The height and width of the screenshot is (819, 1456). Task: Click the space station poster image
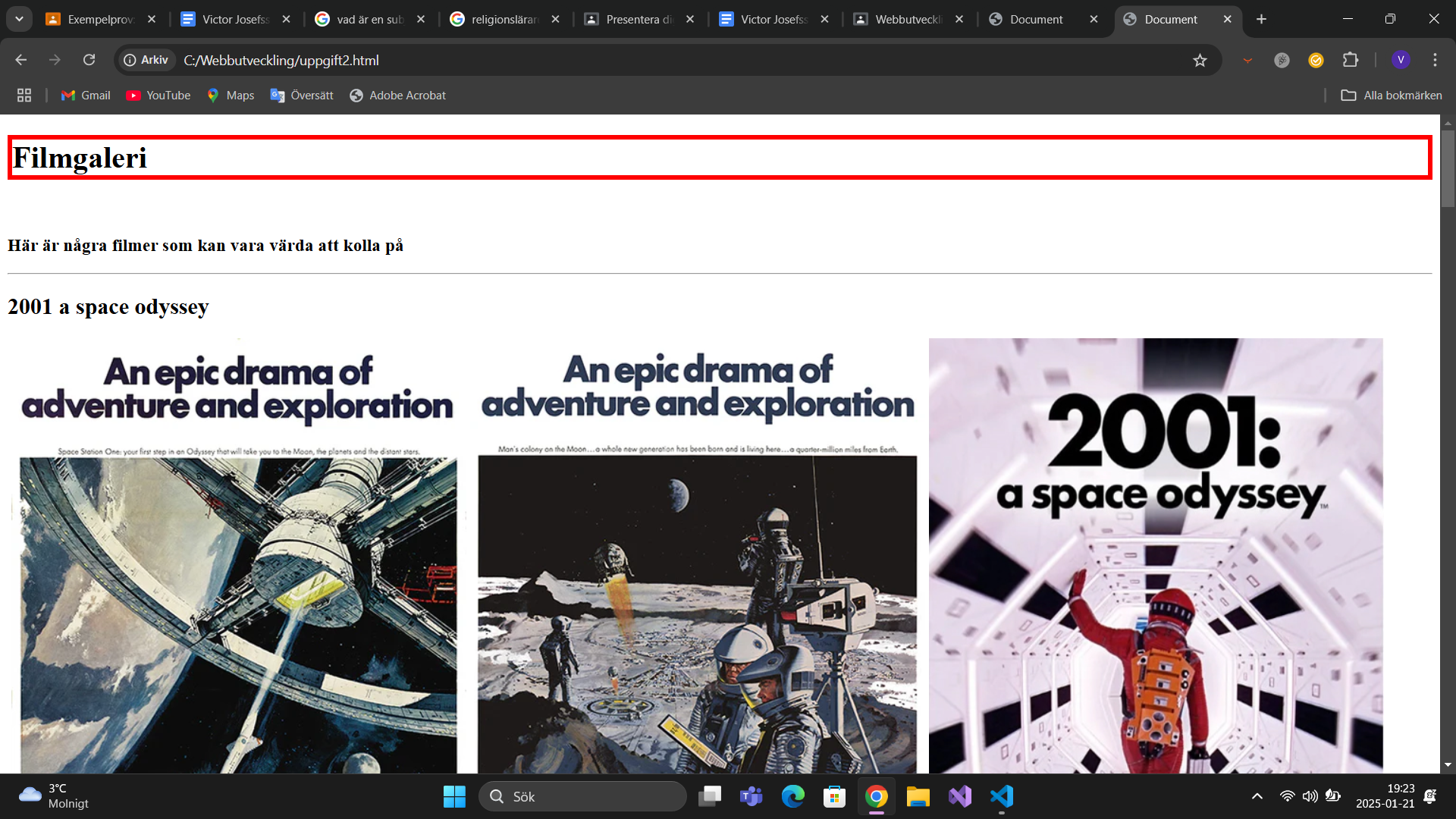[x=238, y=556]
